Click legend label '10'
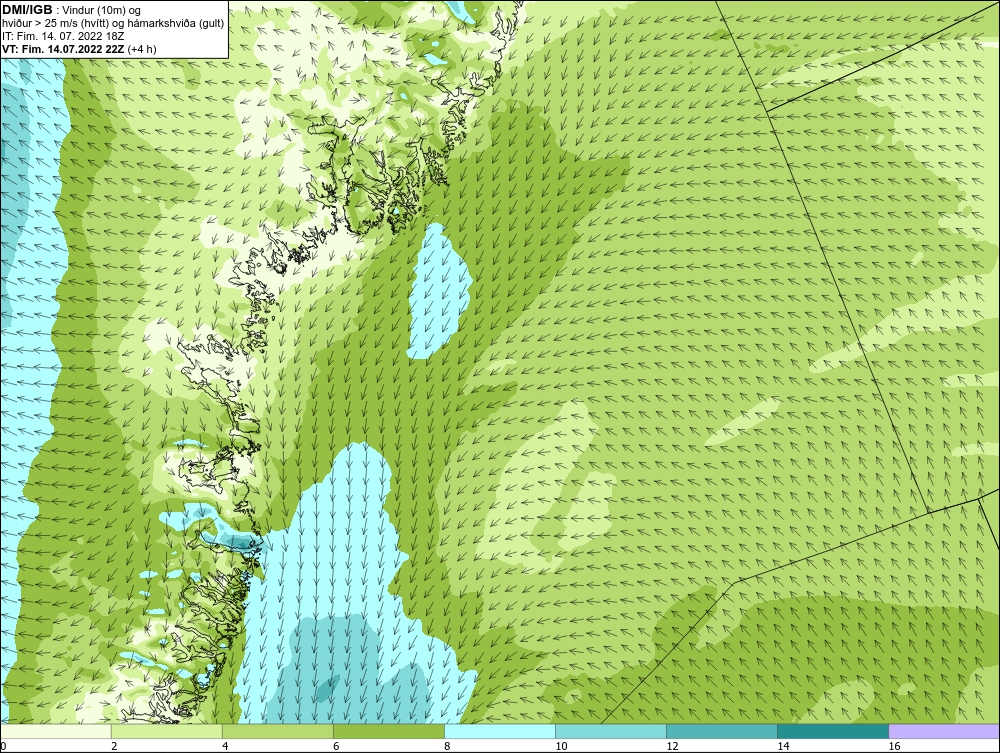The height and width of the screenshot is (753, 1000). (x=561, y=746)
